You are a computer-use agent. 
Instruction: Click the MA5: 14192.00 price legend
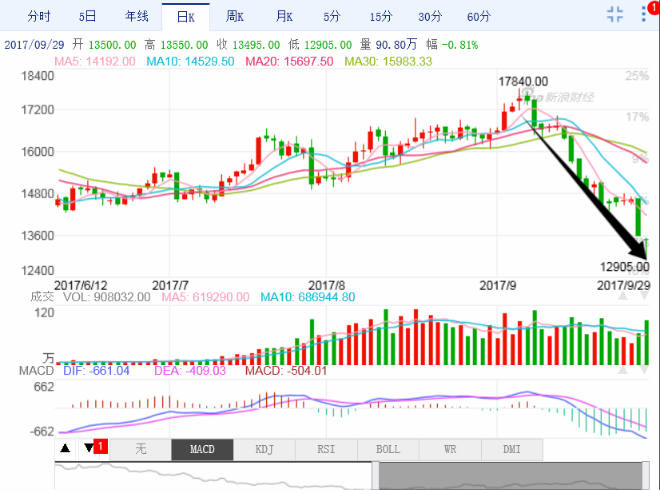pos(95,61)
